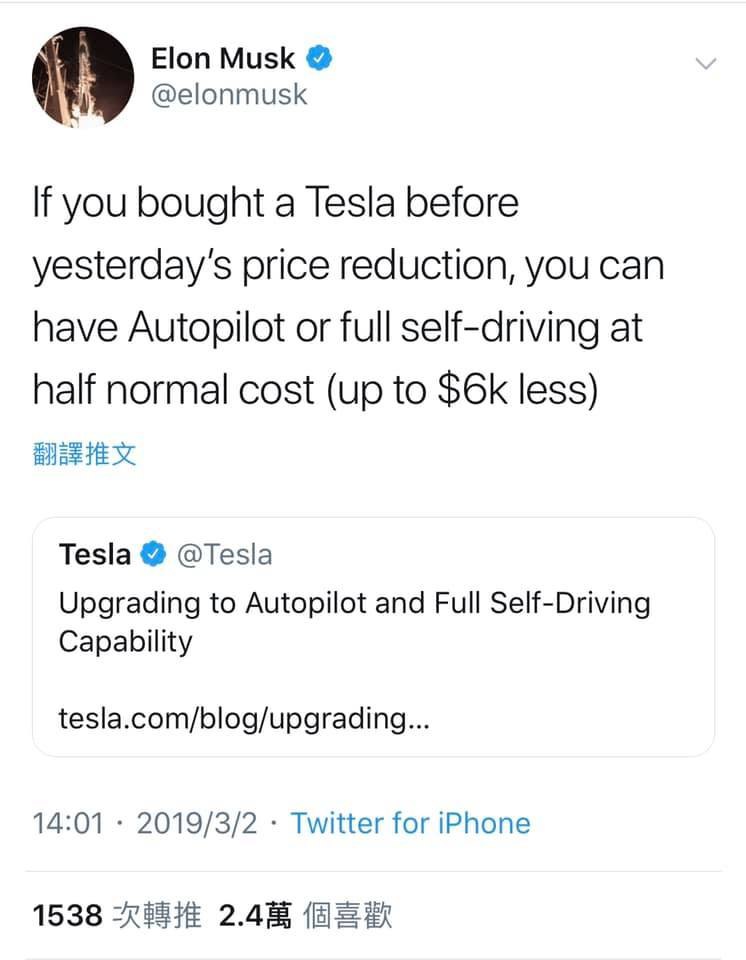Open the tesla.com/blog/upgrading link

click(245, 719)
